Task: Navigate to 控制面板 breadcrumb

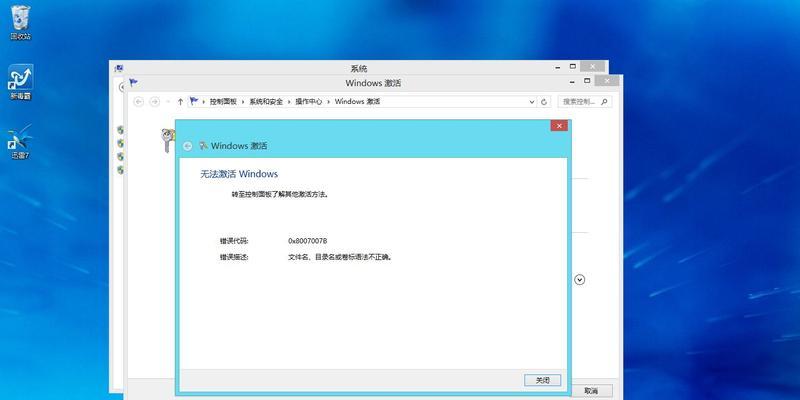Action: [223, 102]
